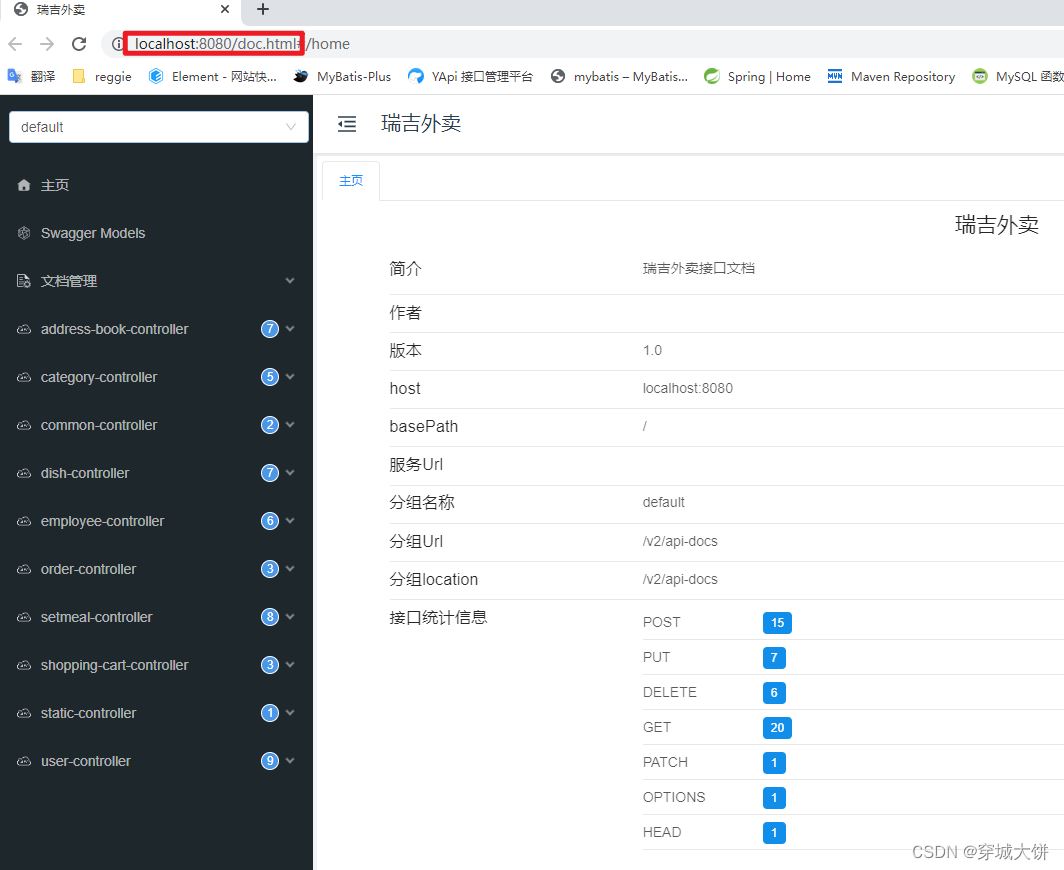Screen dimensions: 1064x870
Task: Expand address-book-controller chevron
Action: (290, 329)
